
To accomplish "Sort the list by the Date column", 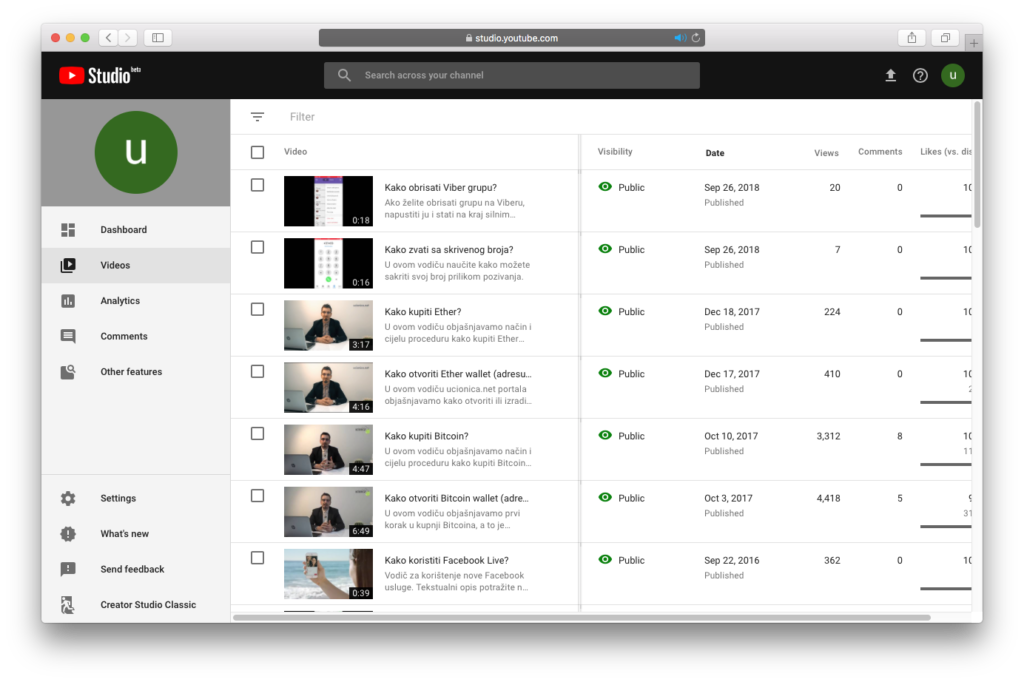I will [715, 153].
